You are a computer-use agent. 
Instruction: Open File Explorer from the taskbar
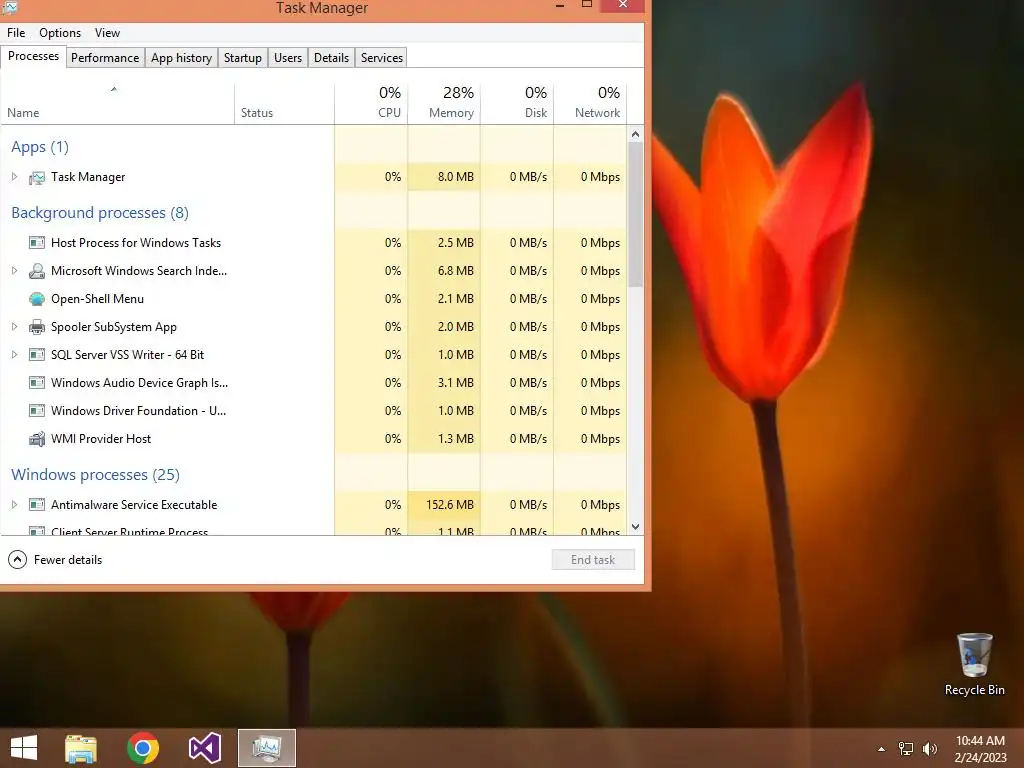(x=81, y=748)
